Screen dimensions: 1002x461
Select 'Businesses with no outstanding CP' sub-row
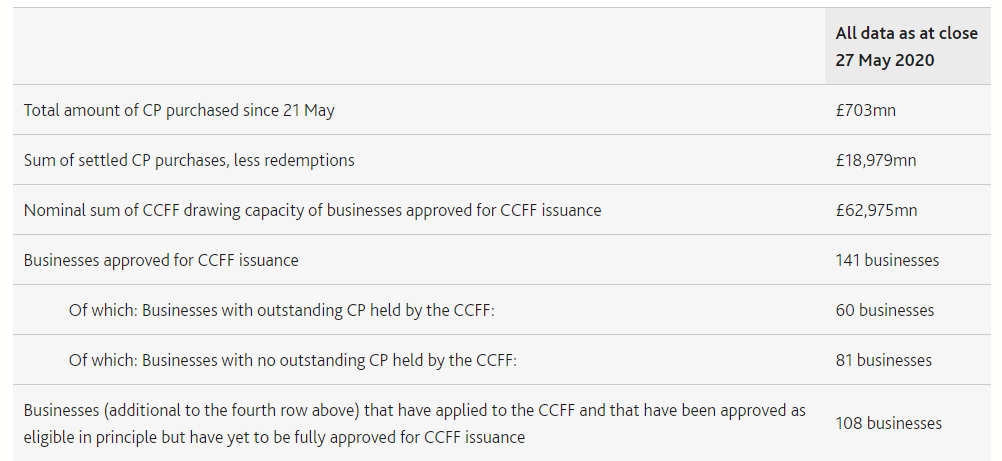[293, 360]
